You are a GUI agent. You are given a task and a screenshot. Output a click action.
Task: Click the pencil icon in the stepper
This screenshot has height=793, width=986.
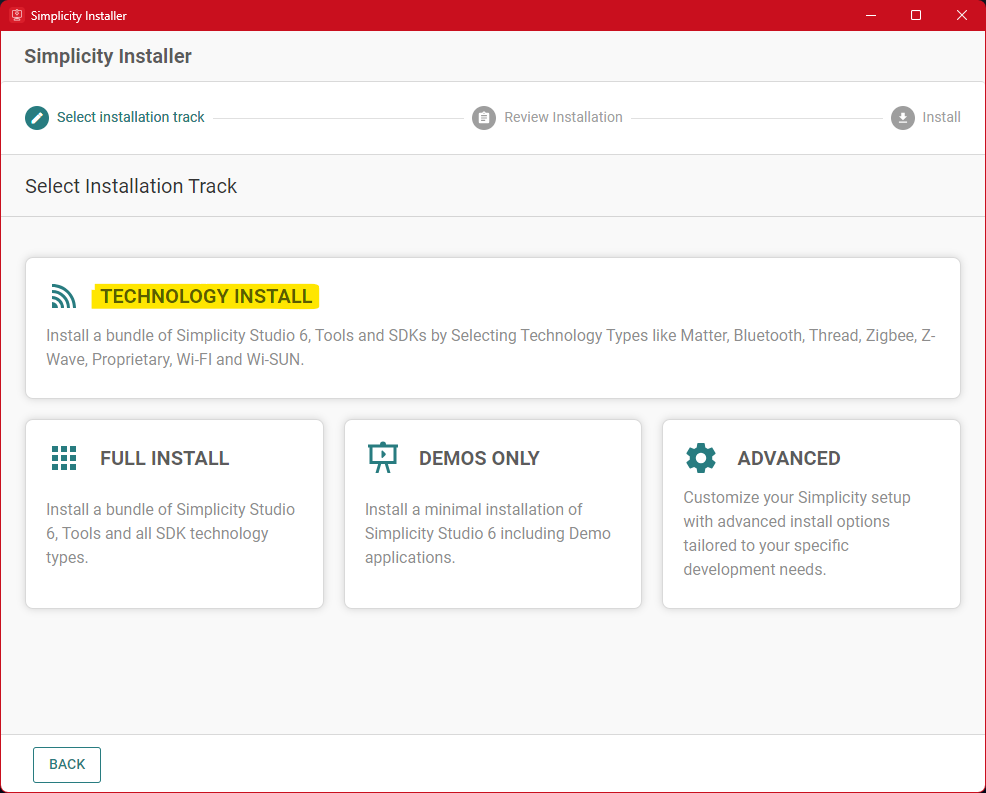(x=37, y=118)
